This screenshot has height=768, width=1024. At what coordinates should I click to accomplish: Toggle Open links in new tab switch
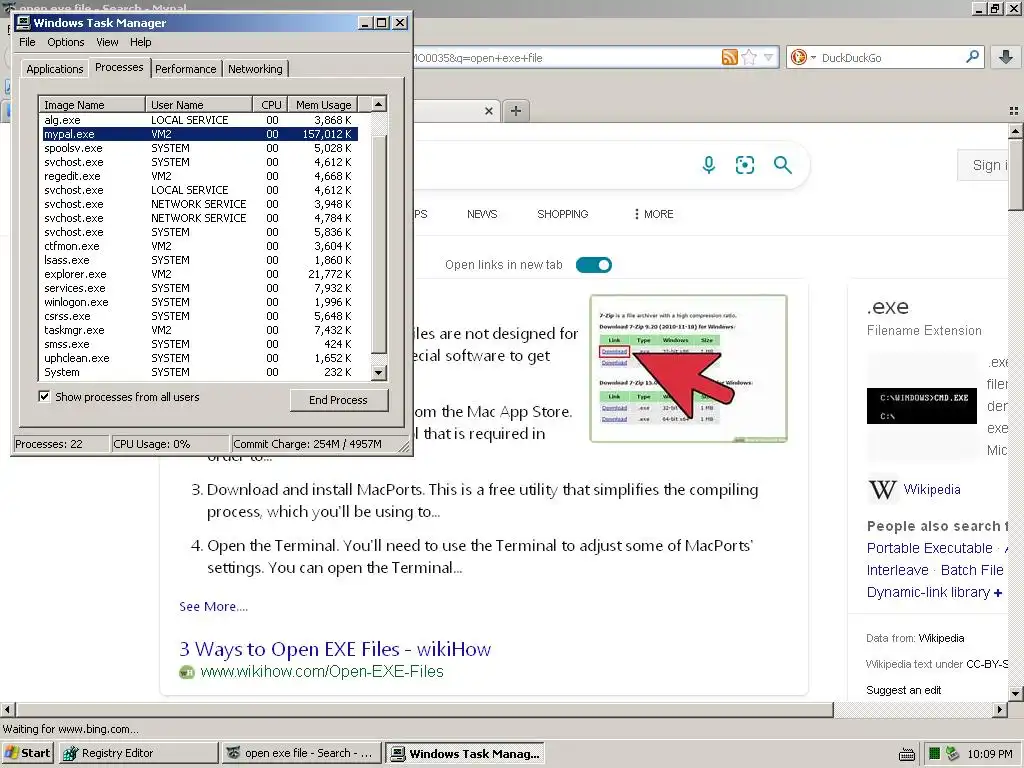(x=594, y=265)
